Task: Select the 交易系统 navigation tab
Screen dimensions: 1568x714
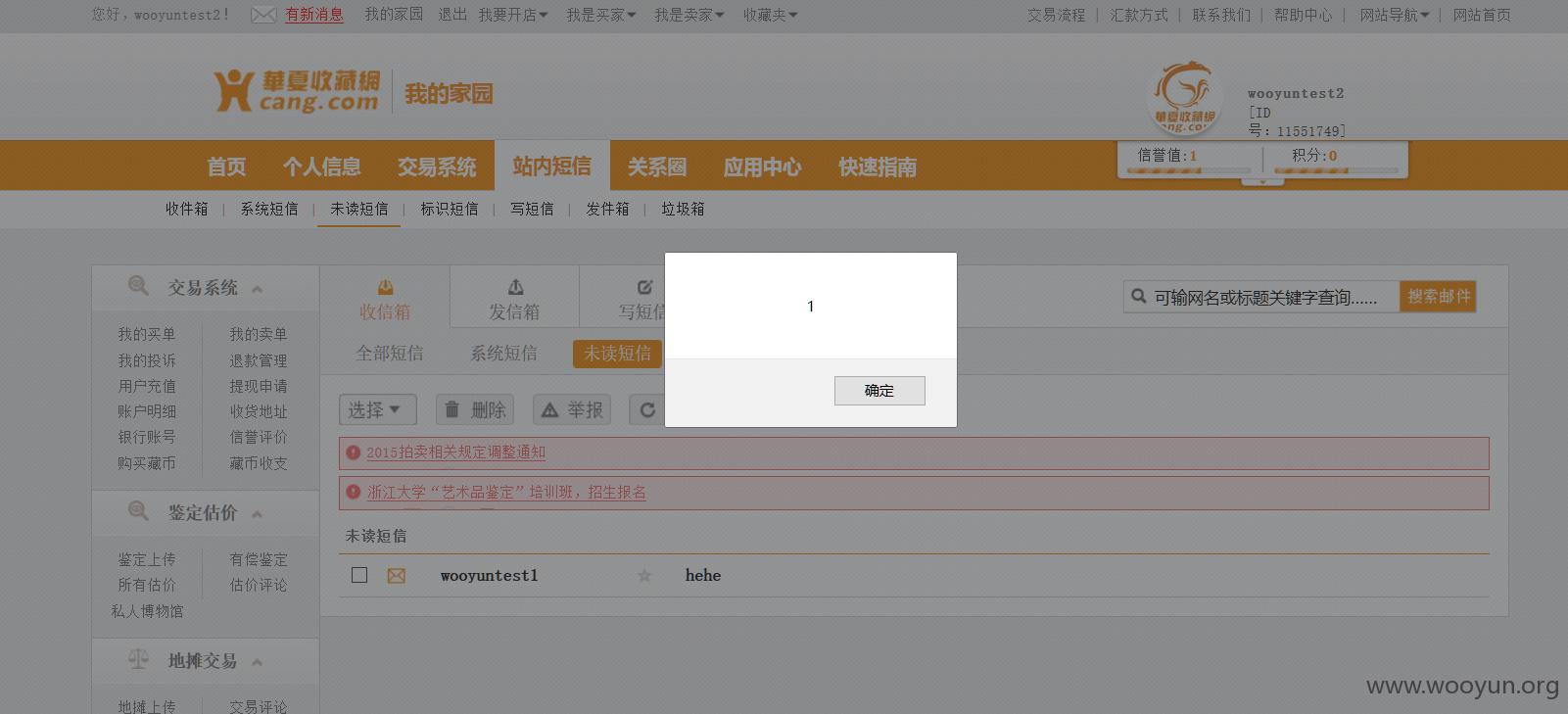Action: (x=437, y=167)
